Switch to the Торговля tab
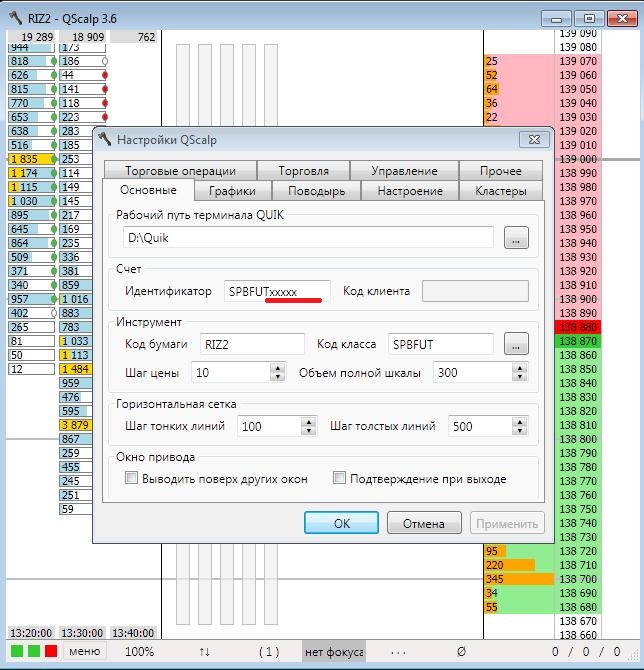This screenshot has height=670, width=644. (303, 171)
